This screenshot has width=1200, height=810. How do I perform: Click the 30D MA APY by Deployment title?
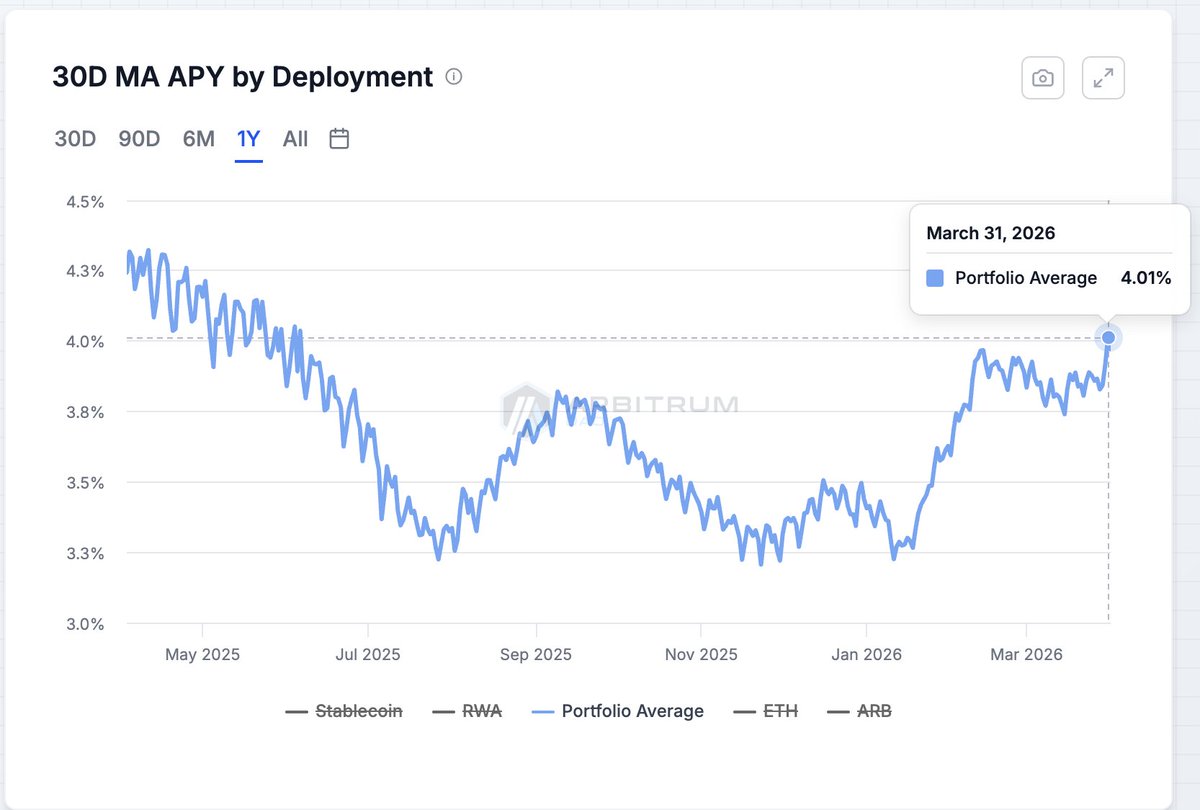pyautogui.click(x=240, y=77)
